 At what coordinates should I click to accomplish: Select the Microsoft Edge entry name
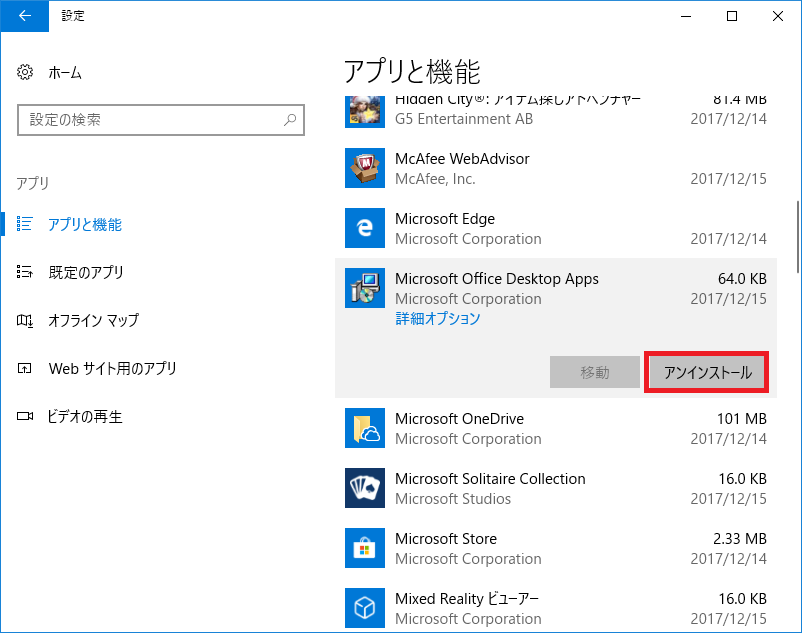tap(445, 219)
